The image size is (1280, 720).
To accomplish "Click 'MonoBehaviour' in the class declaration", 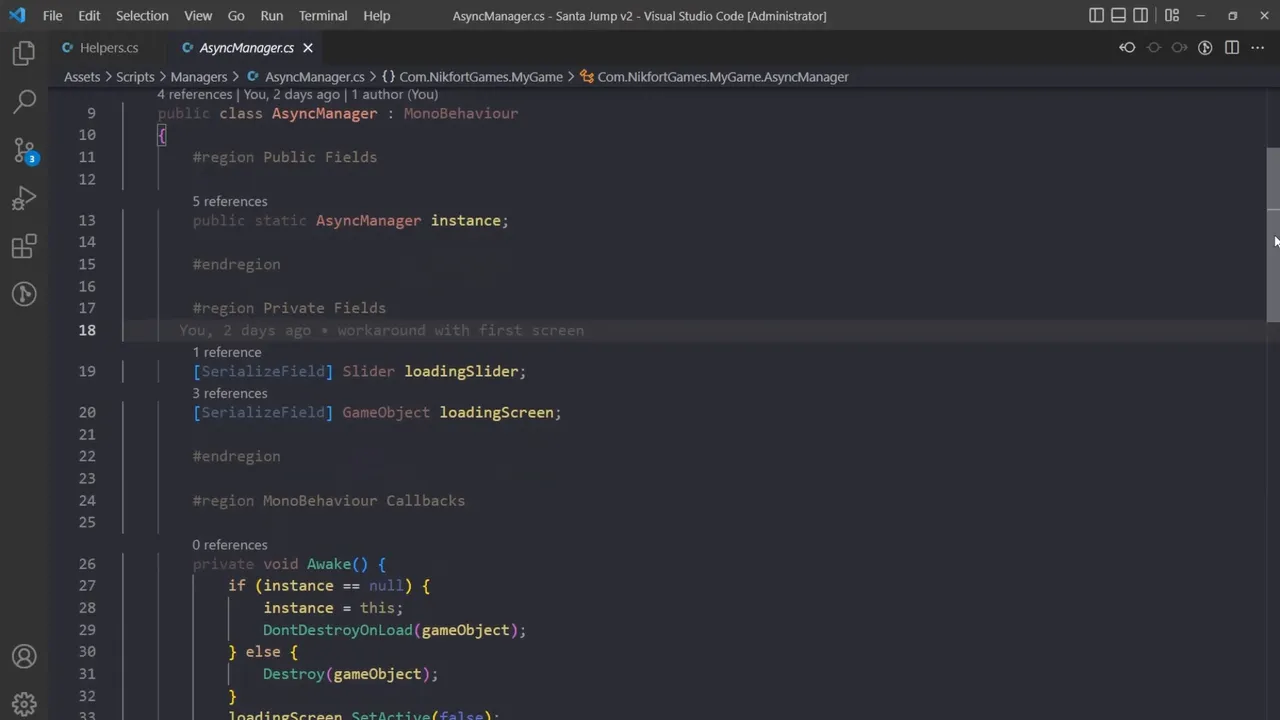I will pyautogui.click(x=461, y=114).
